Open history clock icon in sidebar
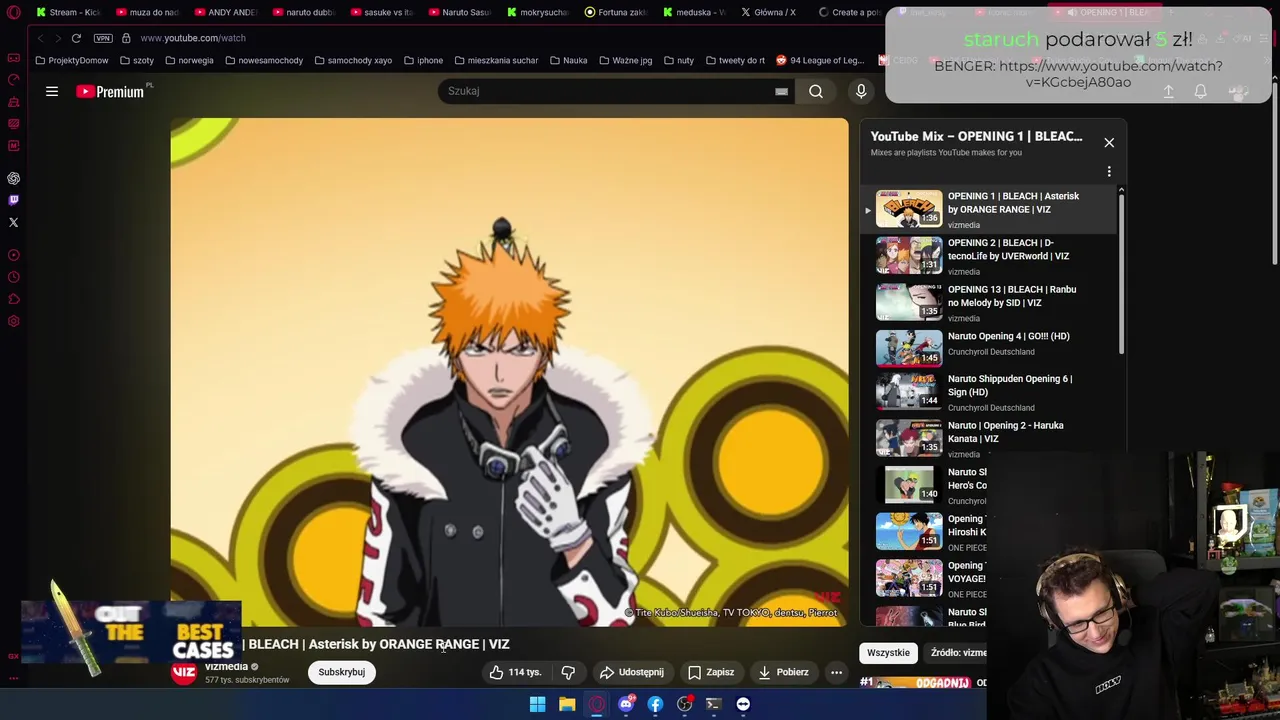This screenshot has height=720, width=1280. coord(14,277)
